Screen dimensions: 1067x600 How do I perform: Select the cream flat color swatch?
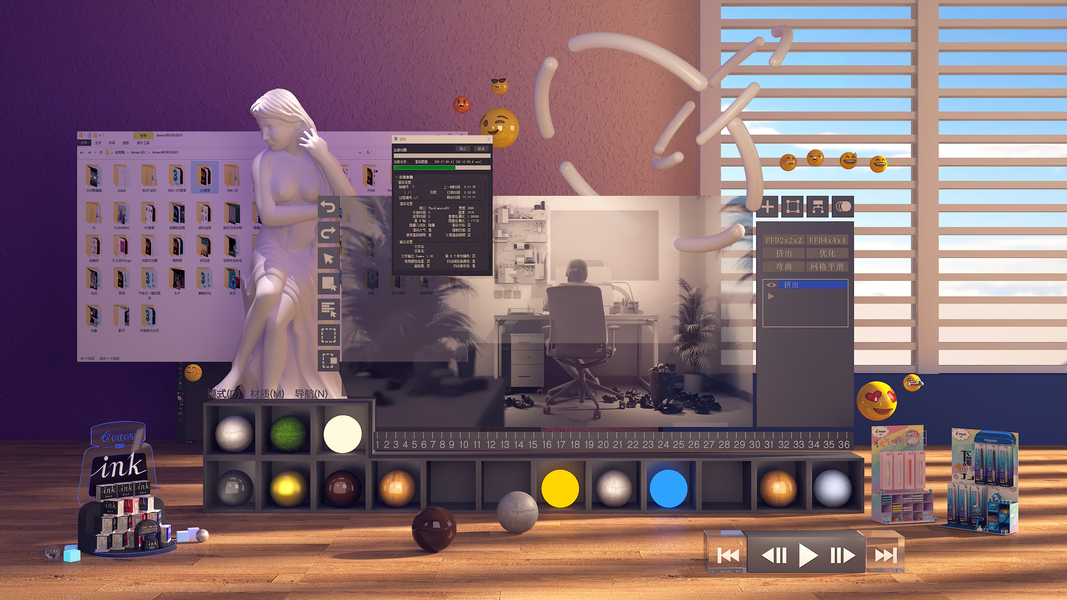point(342,434)
